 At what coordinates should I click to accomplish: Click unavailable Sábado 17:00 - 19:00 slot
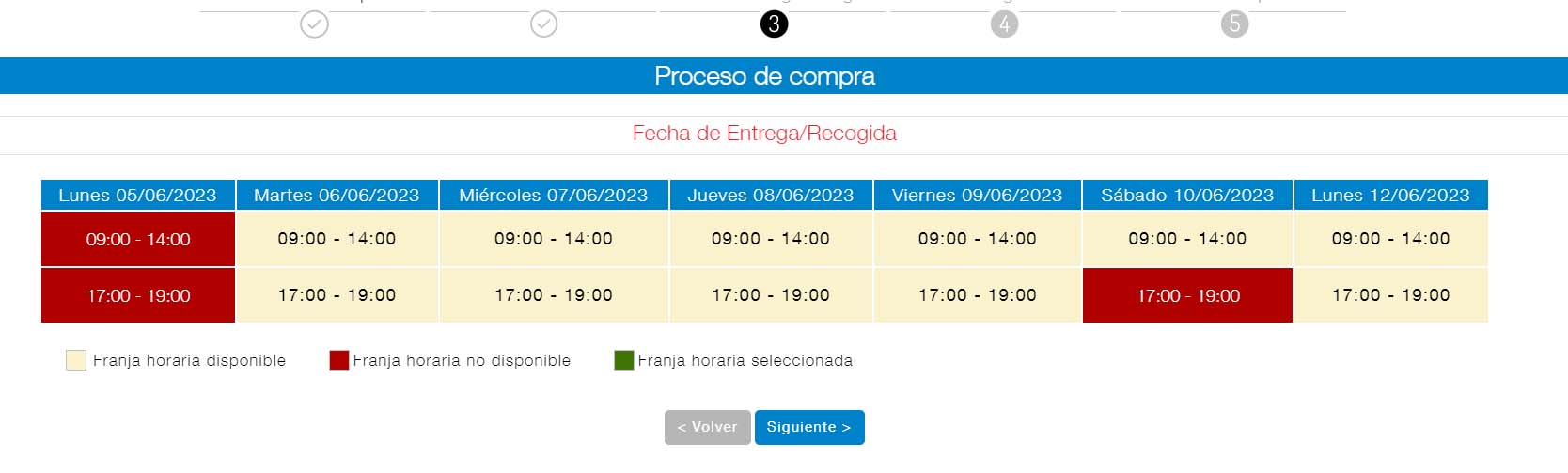pyautogui.click(x=1187, y=295)
